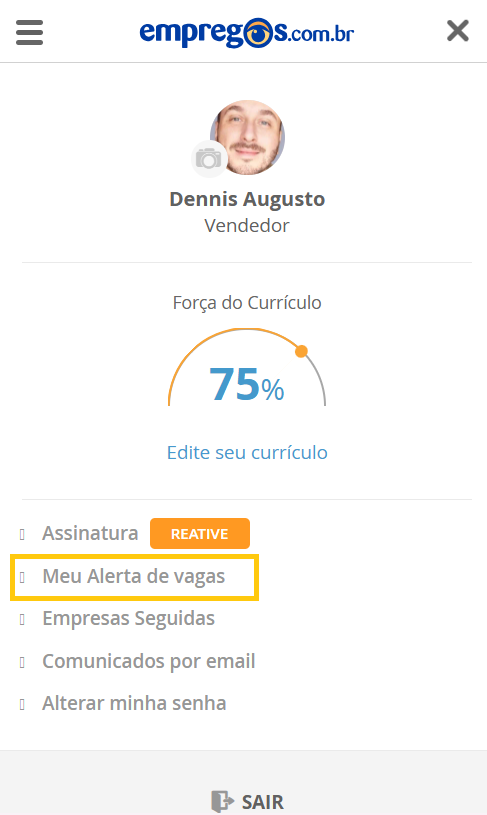487x815 pixels.
Task: Click the camera icon to change photo
Action: (x=209, y=159)
